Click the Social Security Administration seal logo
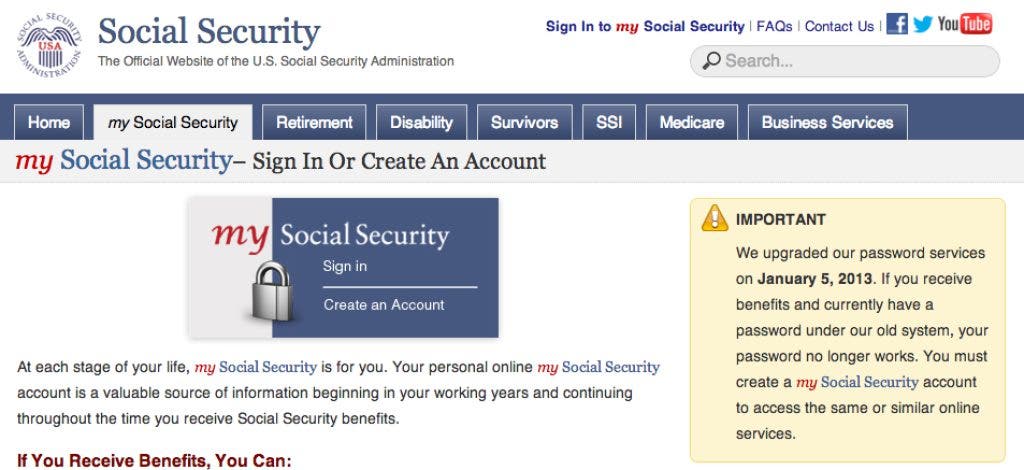Viewport: 1024px width, 470px height. (46, 46)
